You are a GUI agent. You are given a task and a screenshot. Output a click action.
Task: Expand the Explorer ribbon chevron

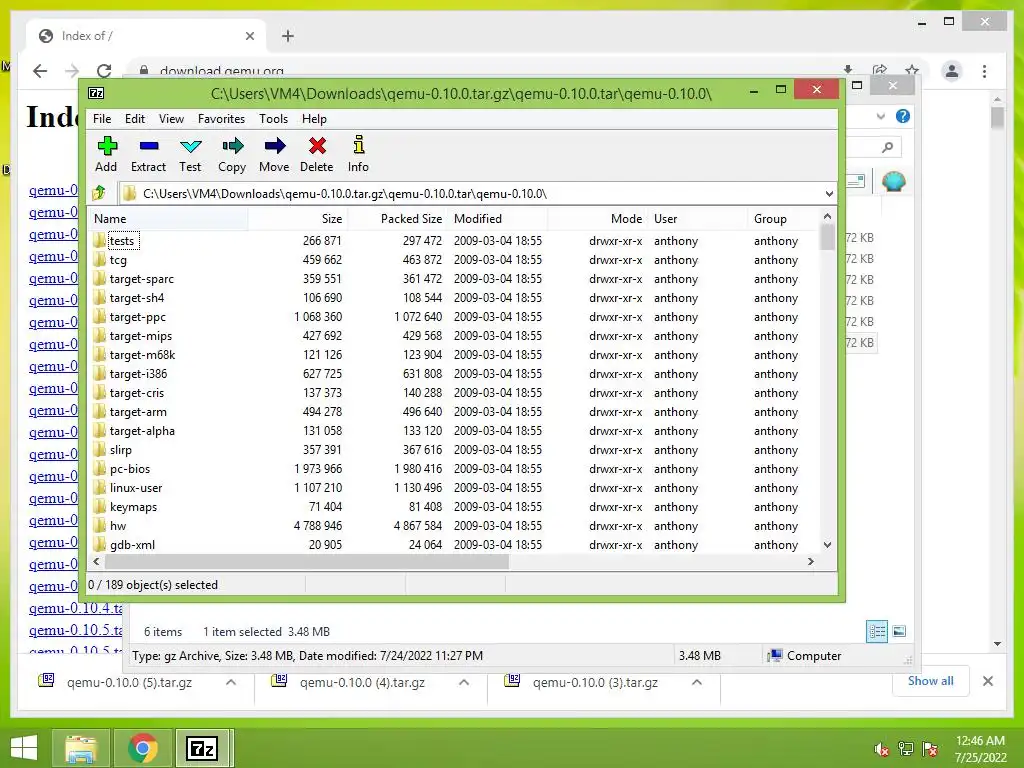[881, 116]
